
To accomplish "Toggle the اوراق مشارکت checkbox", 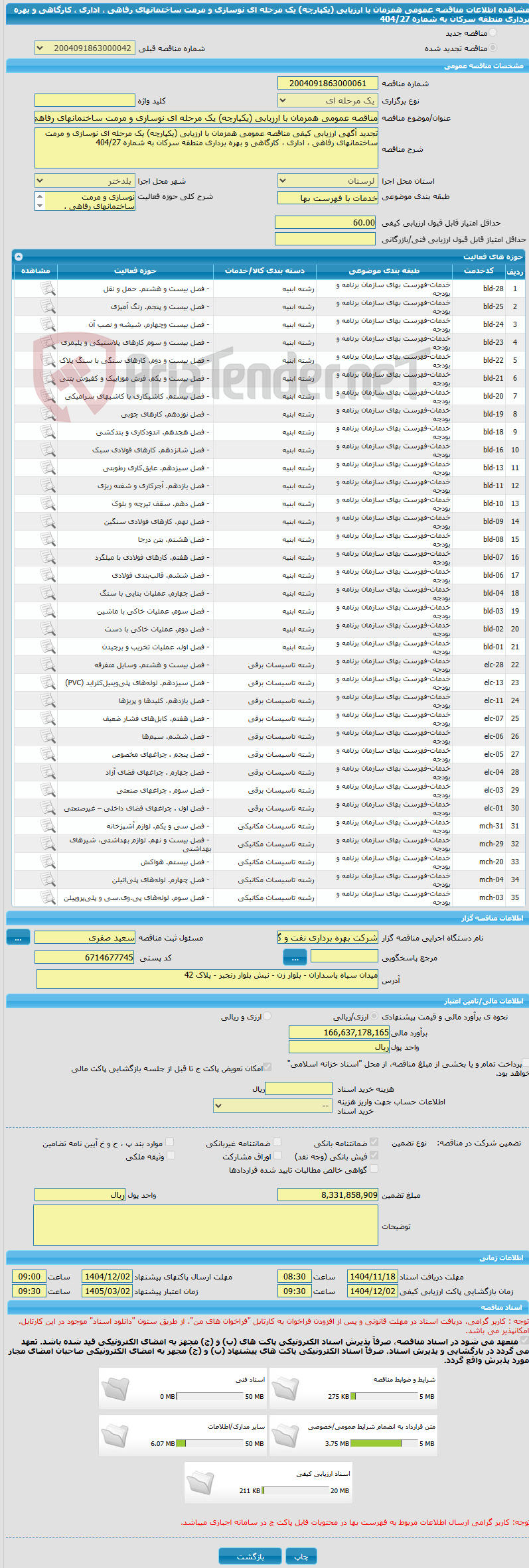I will tap(277, 1155).
